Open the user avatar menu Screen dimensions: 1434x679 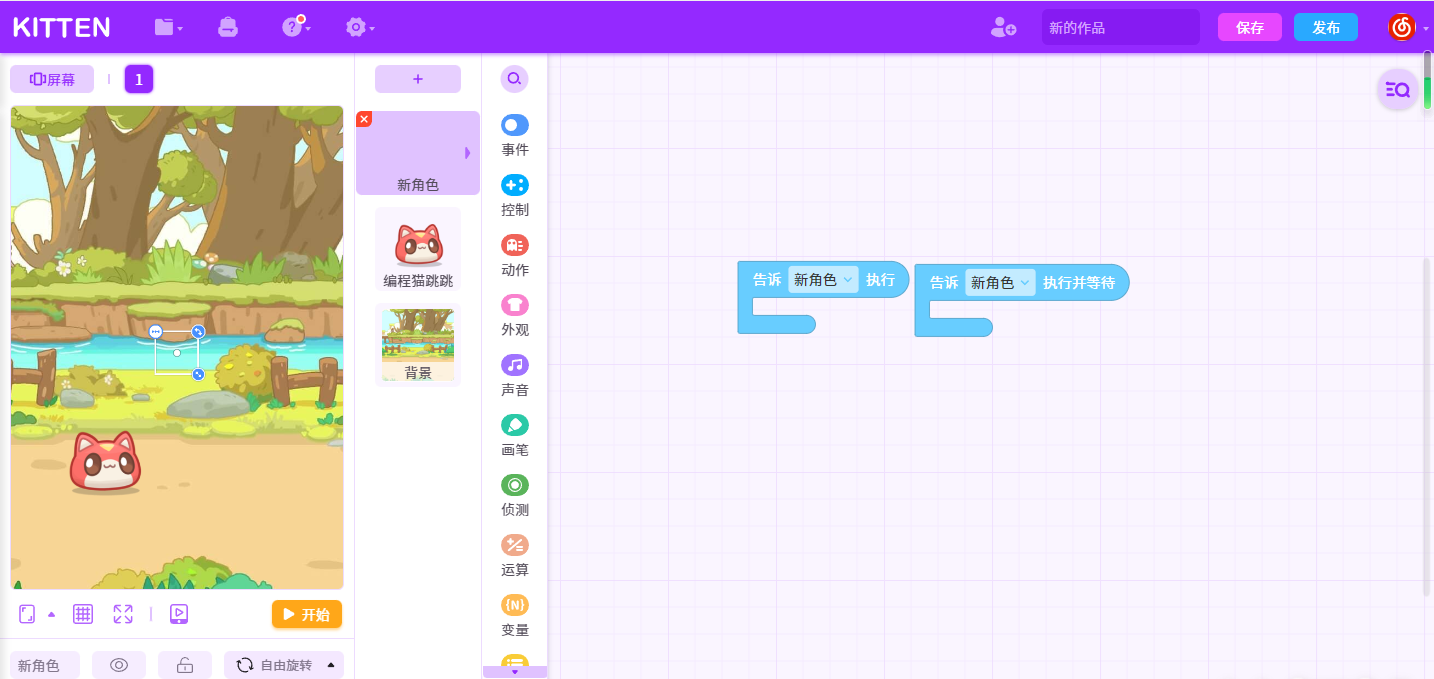click(1402, 27)
